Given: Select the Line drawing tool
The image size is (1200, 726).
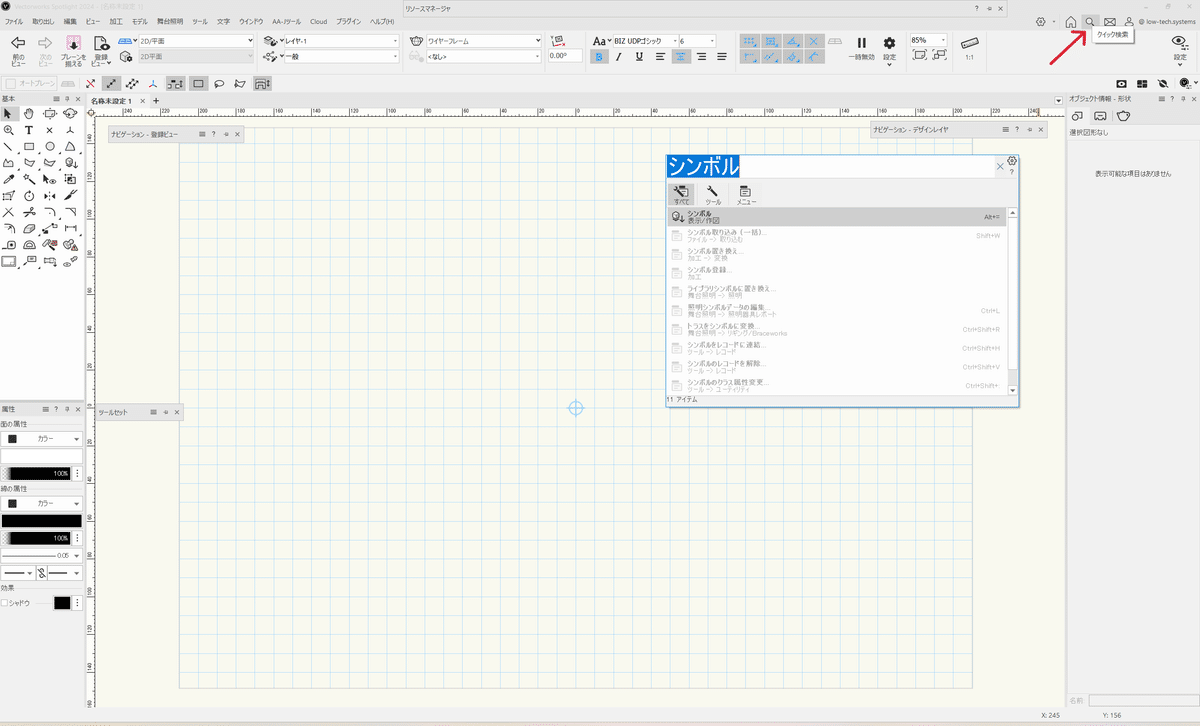Looking at the screenshot, I should 9,146.
